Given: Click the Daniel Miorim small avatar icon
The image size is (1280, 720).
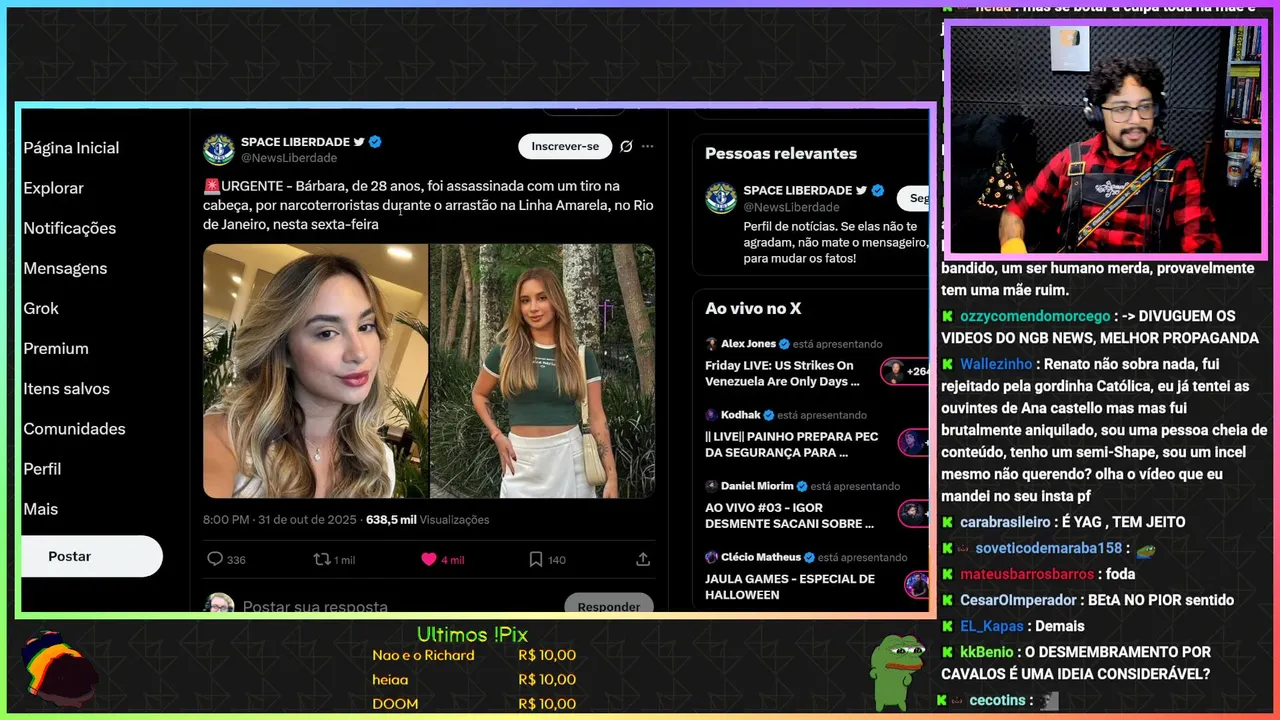Looking at the screenshot, I should point(711,485).
